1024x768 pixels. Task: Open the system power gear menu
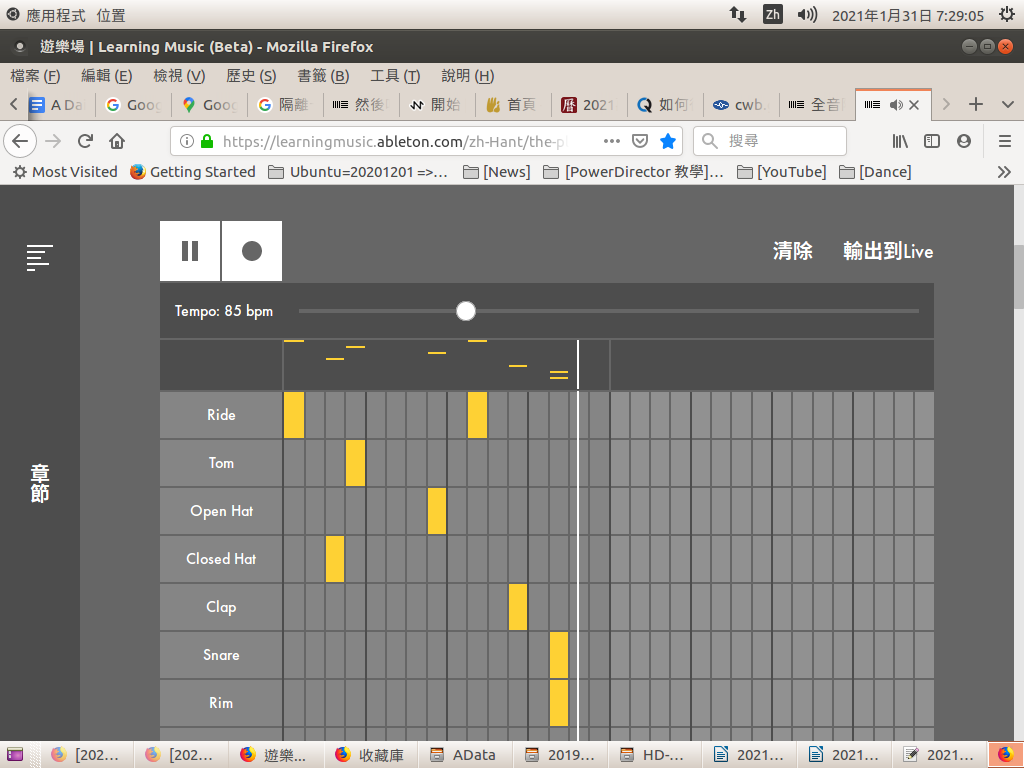tap(1006, 14)
